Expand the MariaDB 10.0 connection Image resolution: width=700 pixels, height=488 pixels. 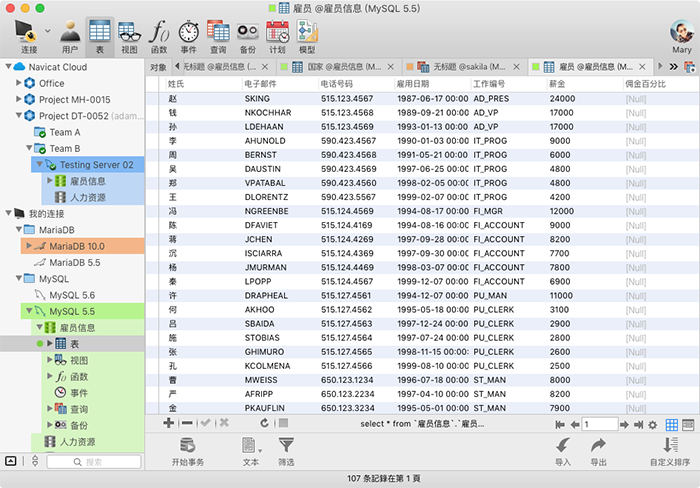click(29, 246)
